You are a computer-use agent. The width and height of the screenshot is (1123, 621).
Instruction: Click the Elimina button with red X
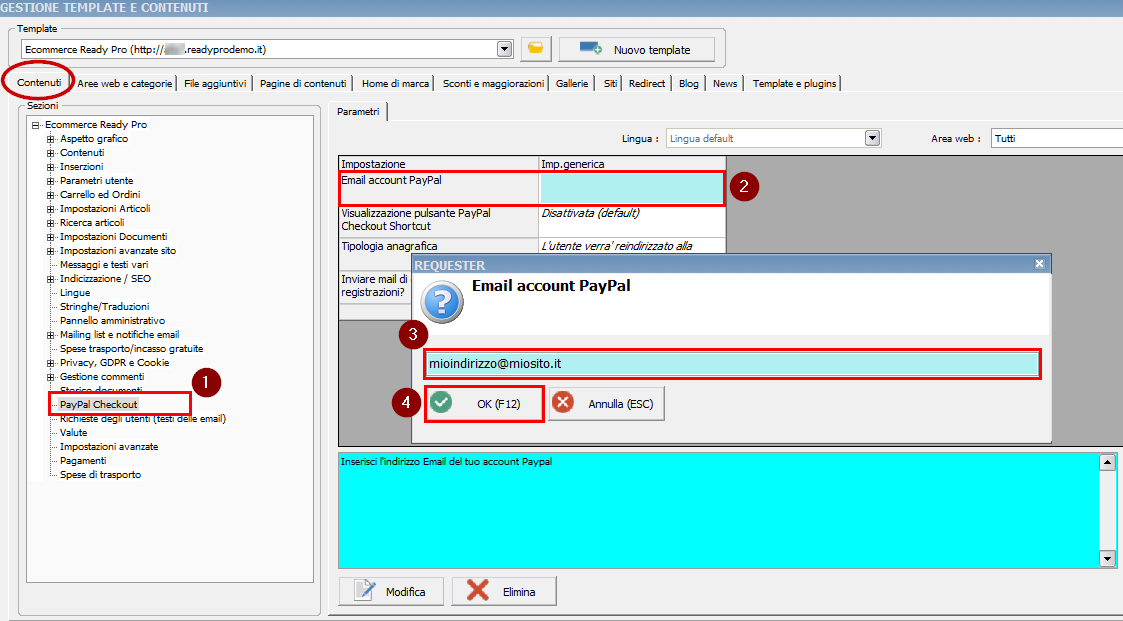pos(504,592)
